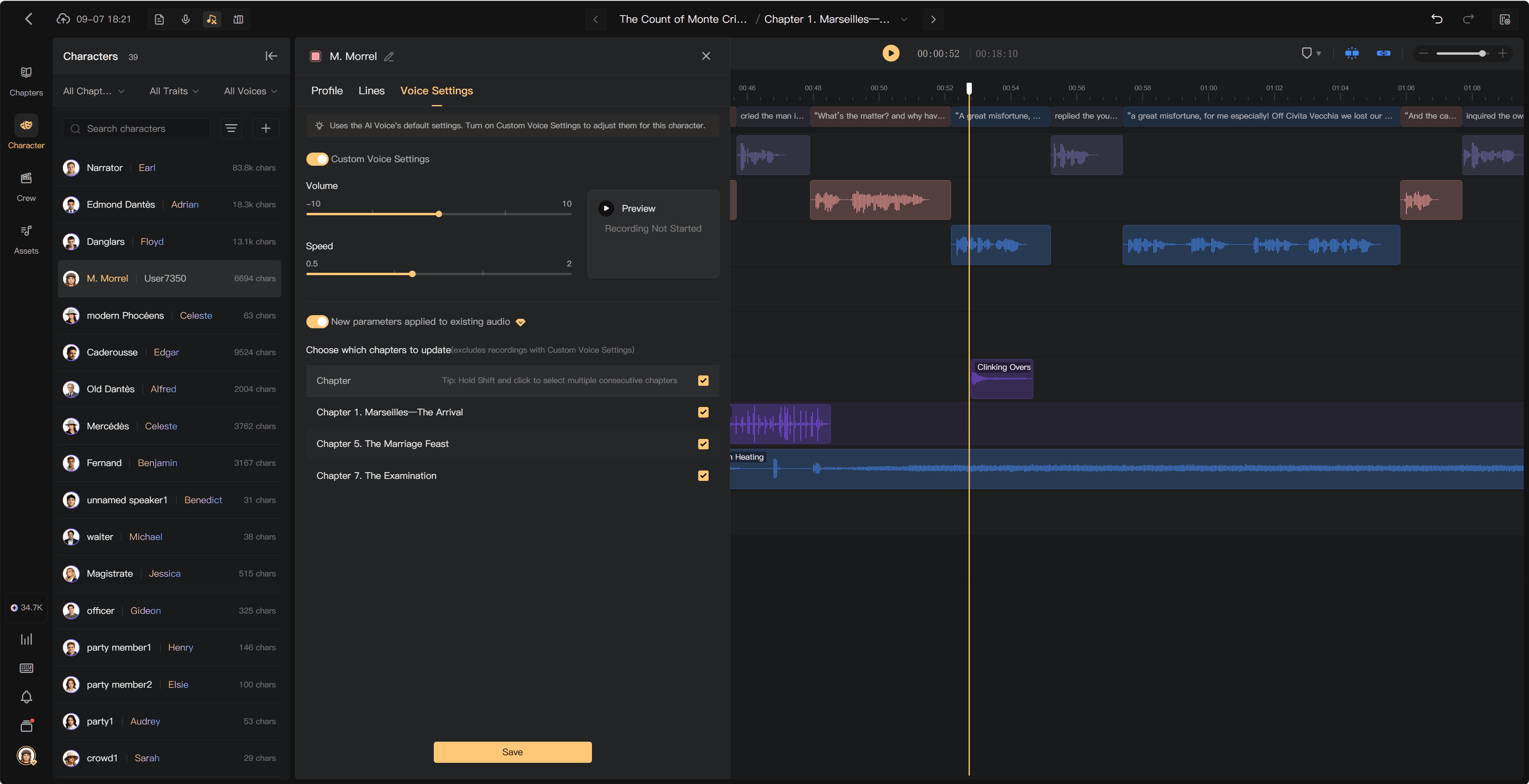Uncheck Chapter 1. Marseilles—The Arrival checkbox
Image resolution: width=1529 pixels, height=784 pixels.
point(703,412)
